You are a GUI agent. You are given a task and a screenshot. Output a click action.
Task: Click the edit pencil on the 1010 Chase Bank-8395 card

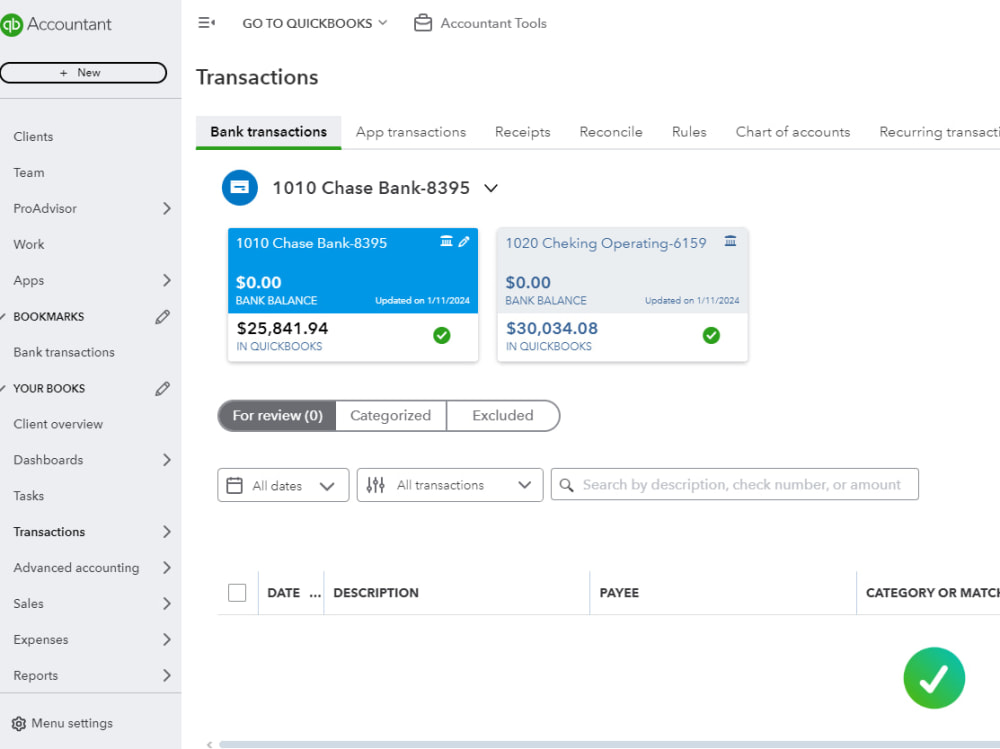pyautogui.click(x=464, y=241)
